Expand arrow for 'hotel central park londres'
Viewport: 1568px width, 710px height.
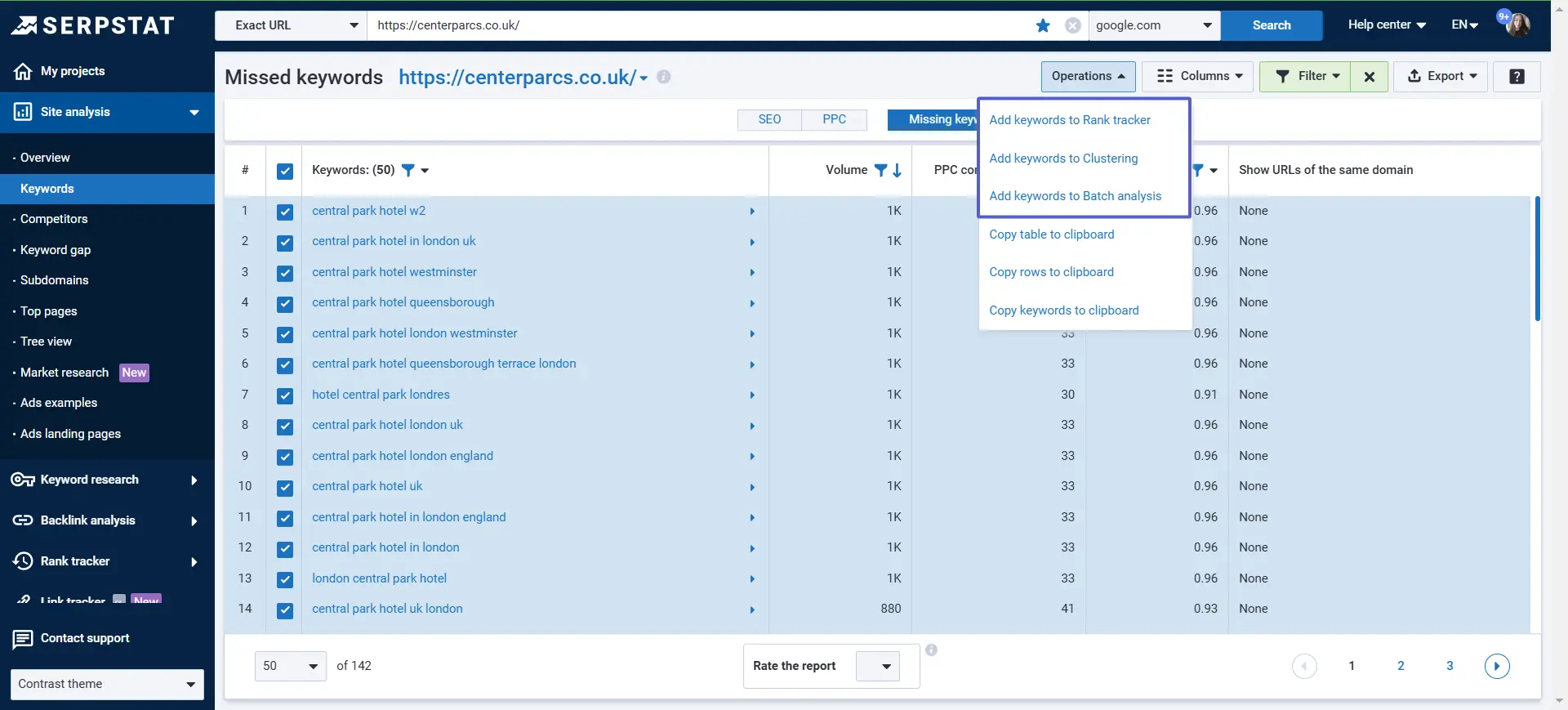click(x=752, y=395)
